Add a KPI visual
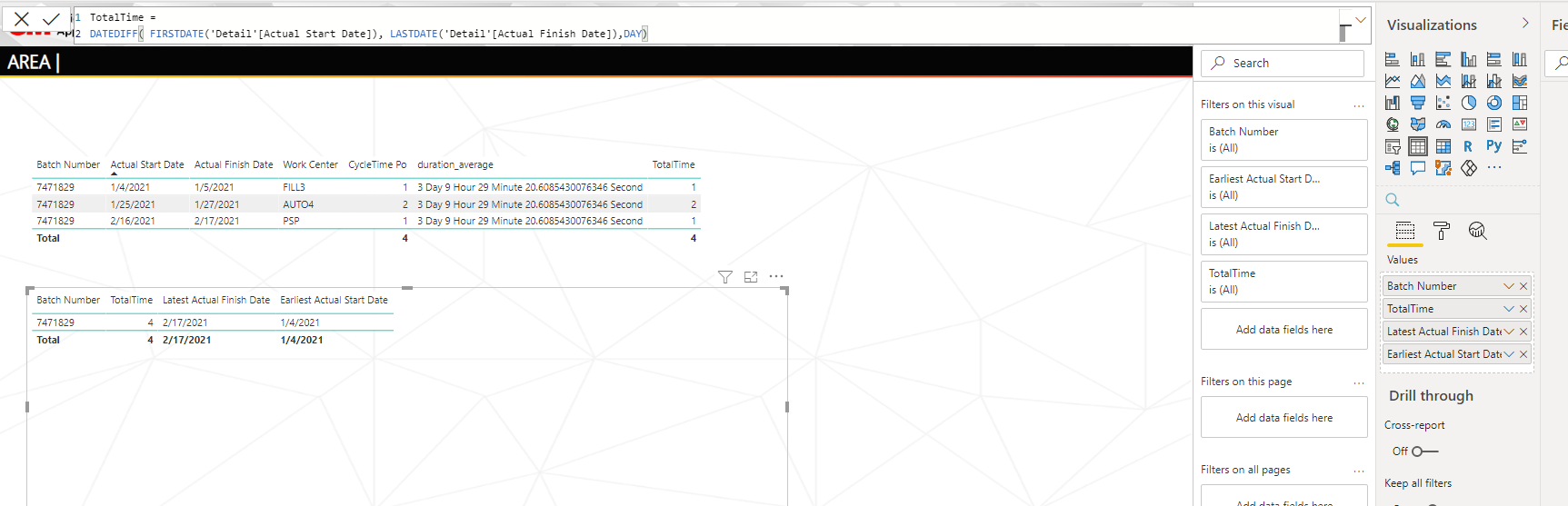 (x=1519, y=124)
